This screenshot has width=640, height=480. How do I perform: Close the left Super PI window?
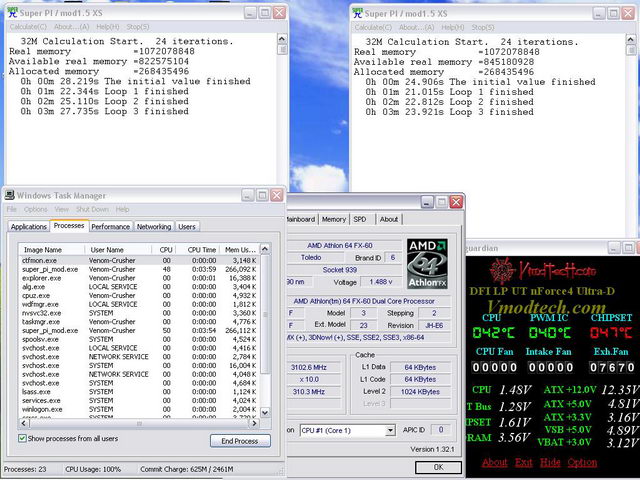[279, 13]
